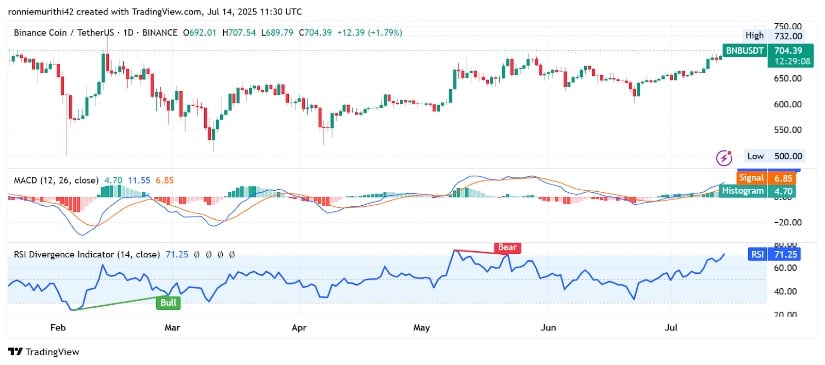Click the +12.39 (+1.79%) change text

(370, 33)
